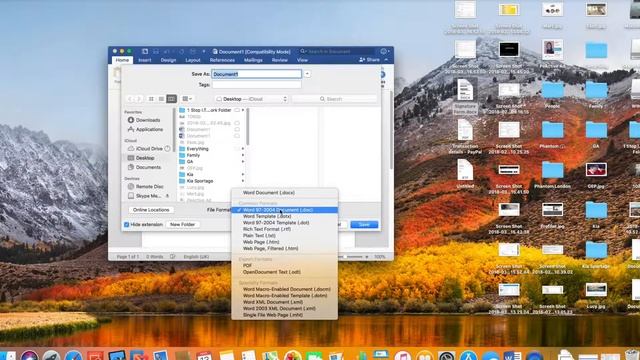Image resolution: width=640 pixels, height=360 pixels.
Task: Click the Save icon in Word's title bar
Action: tap(156, 51)
